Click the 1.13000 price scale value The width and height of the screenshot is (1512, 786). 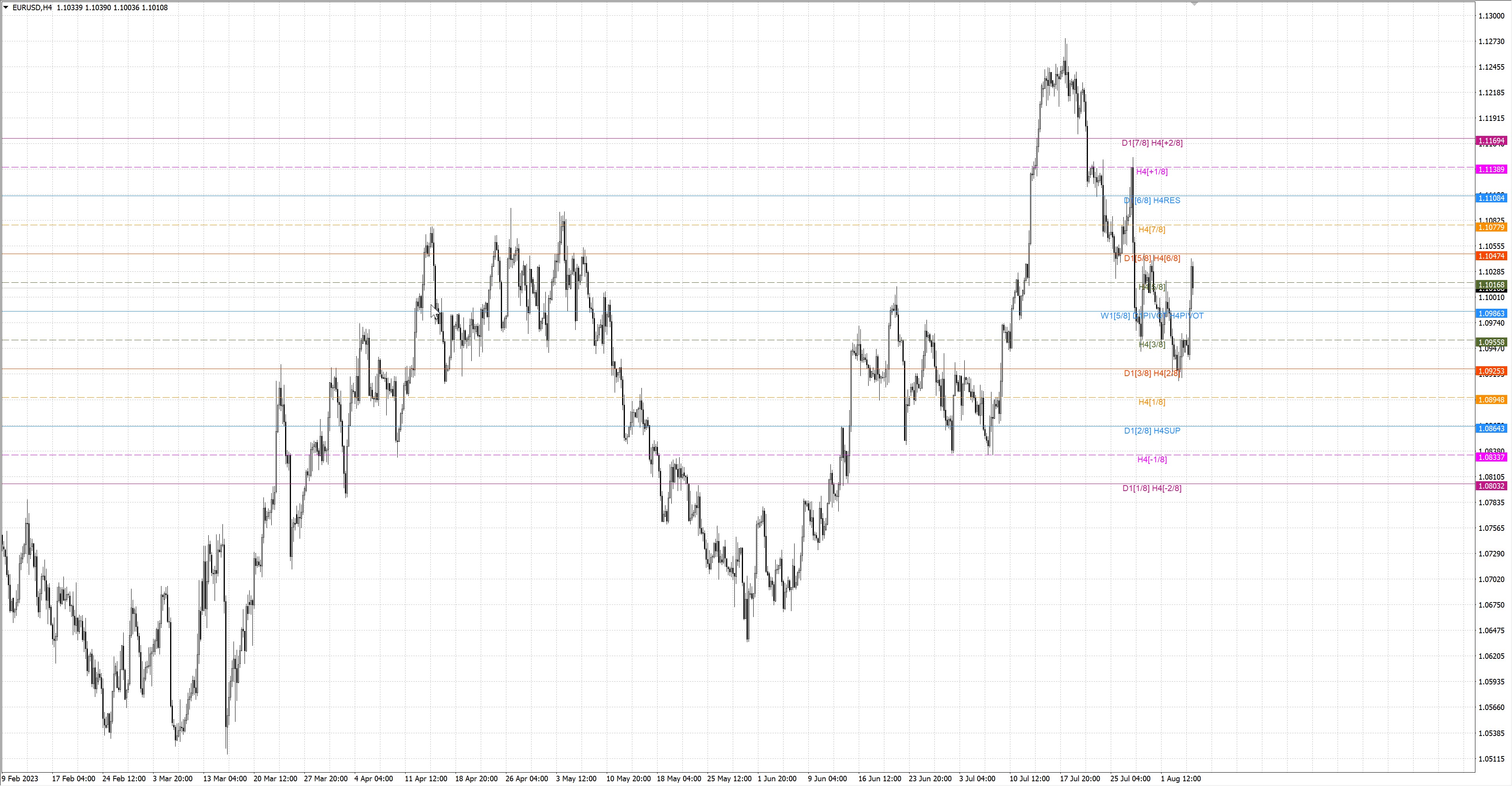pyautogui.click(x=1491, y=16)
